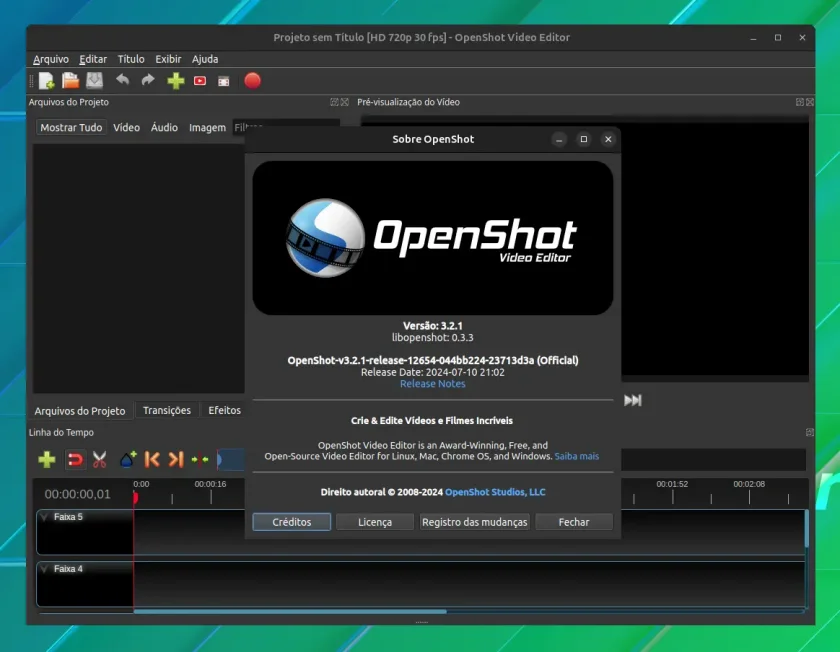Jump to the previous marker
This screenshot has width=840, height=652.
click(152, 459)
